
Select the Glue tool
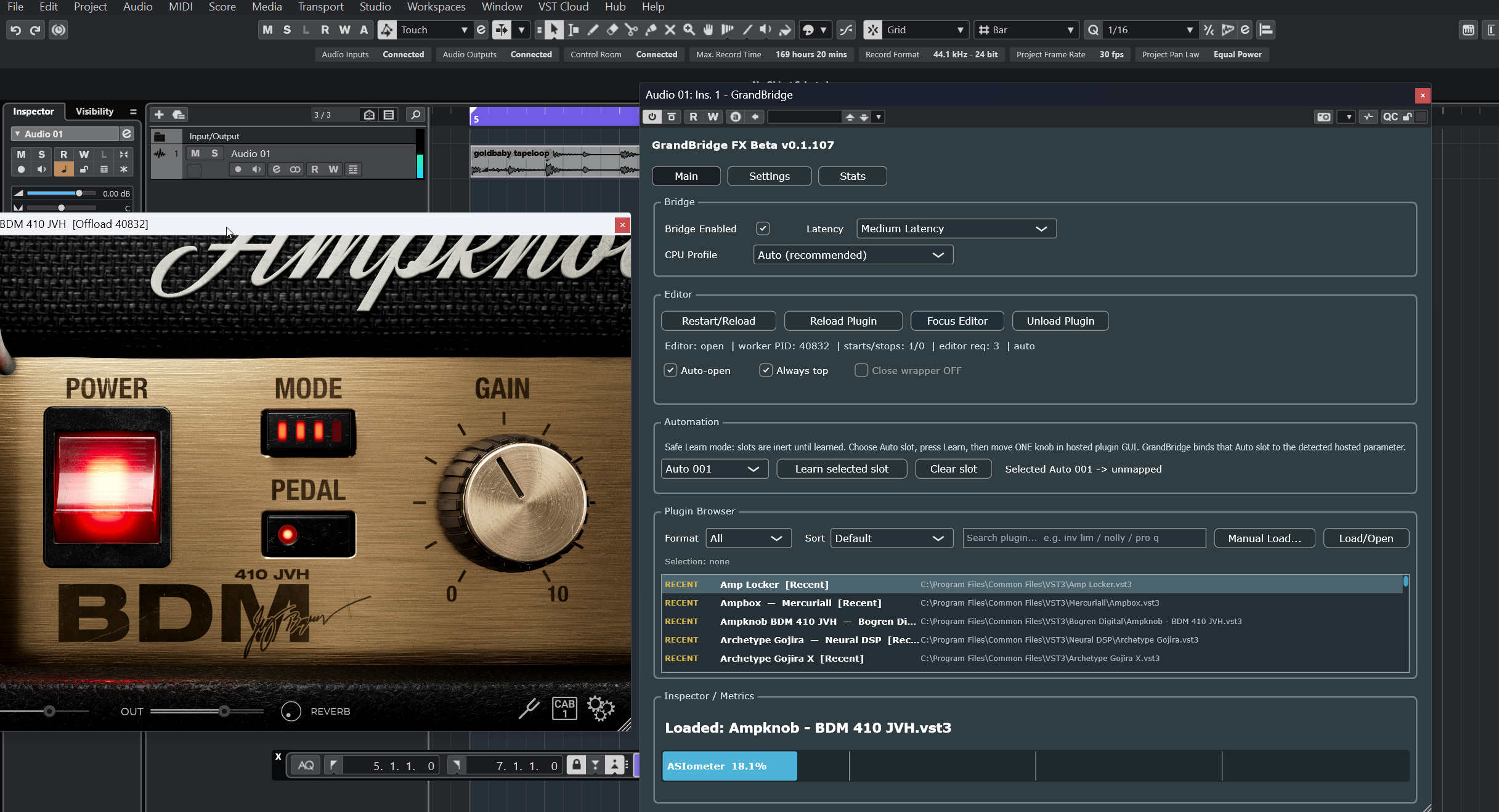[x=651, y=30]
